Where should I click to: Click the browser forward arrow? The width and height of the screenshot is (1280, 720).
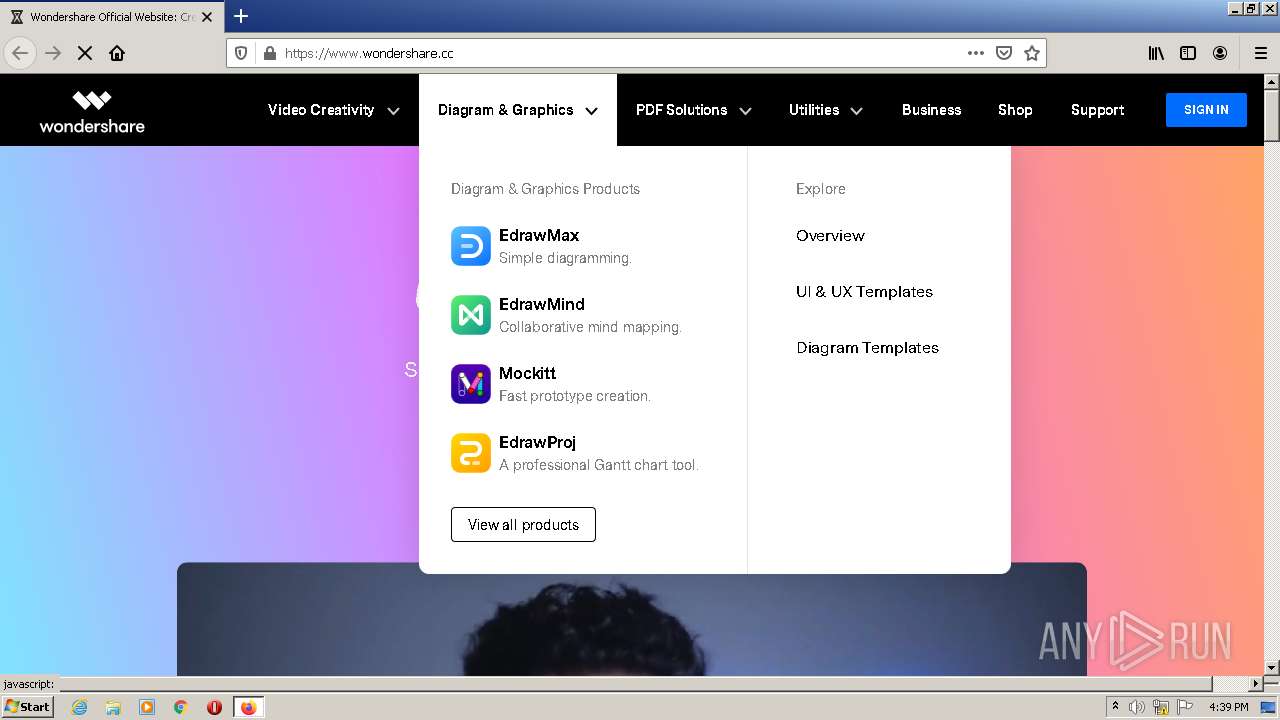(53, 53)
